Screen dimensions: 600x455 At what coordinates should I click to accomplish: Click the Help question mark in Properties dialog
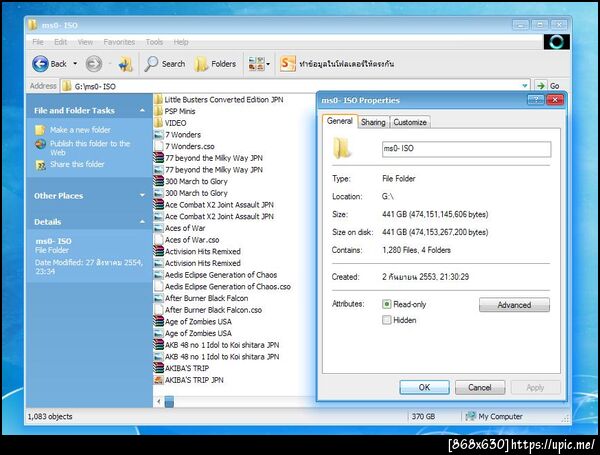click(535, 100)
